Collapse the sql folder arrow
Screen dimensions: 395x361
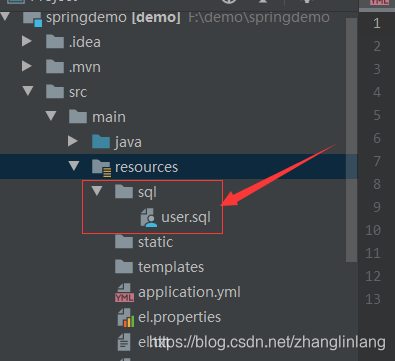pos(97,191)
